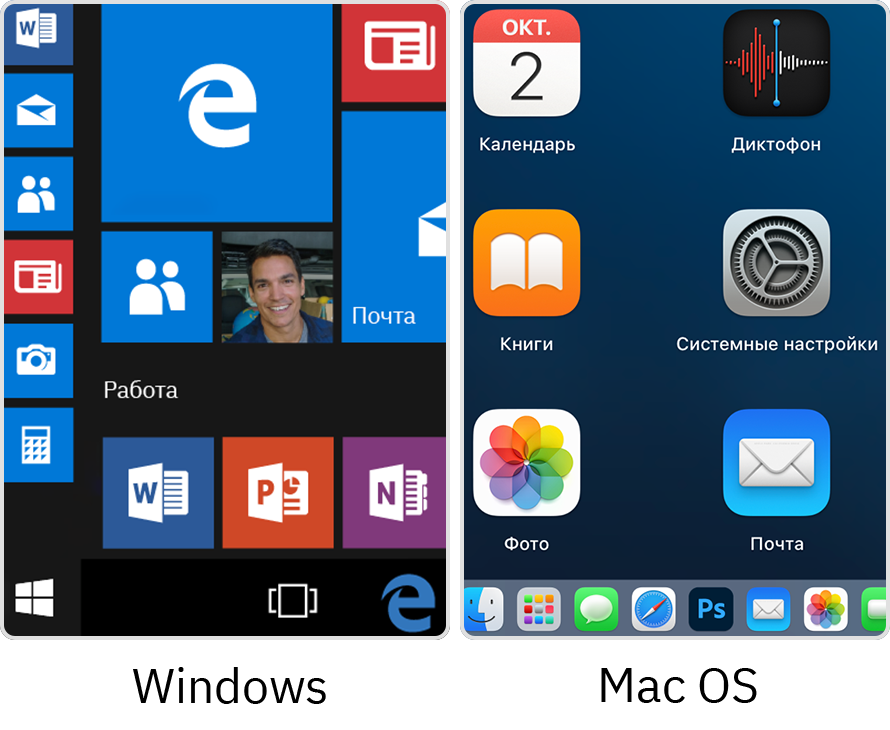Open Task View from the Windows taskbar

[292, 600]
